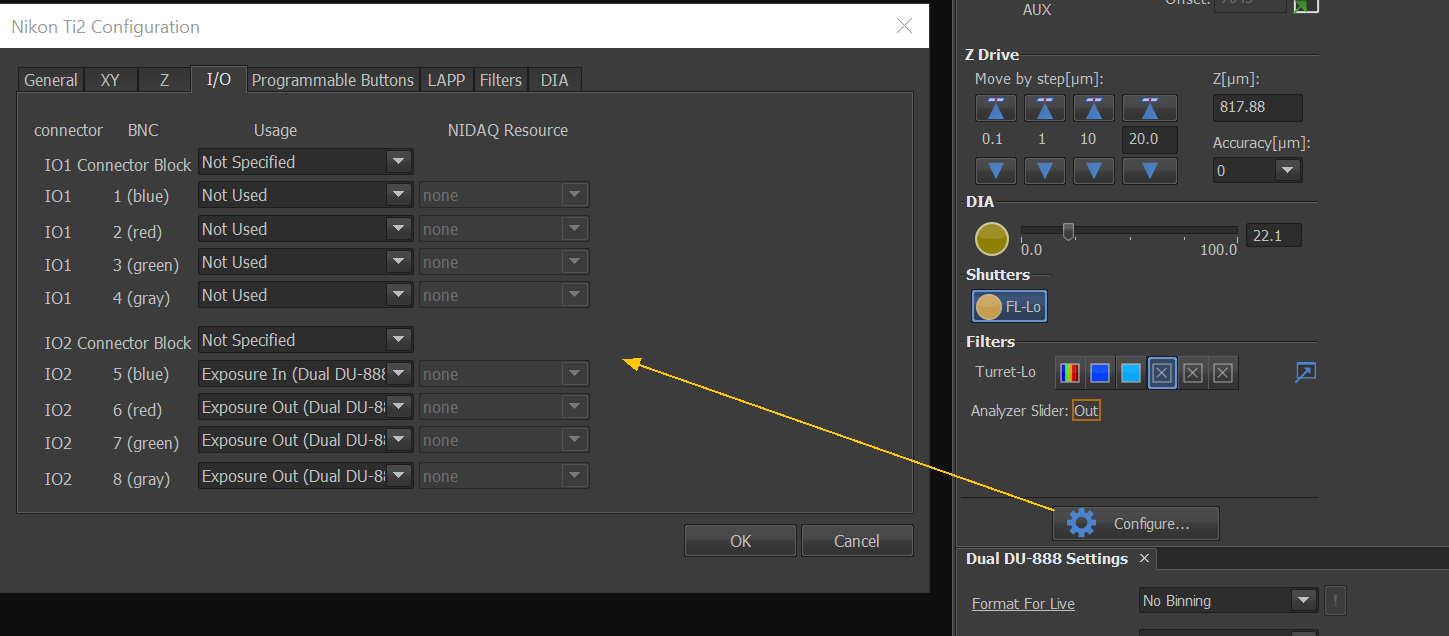Select the multicolor filter in Turret-Lo

click(1070, 373)
